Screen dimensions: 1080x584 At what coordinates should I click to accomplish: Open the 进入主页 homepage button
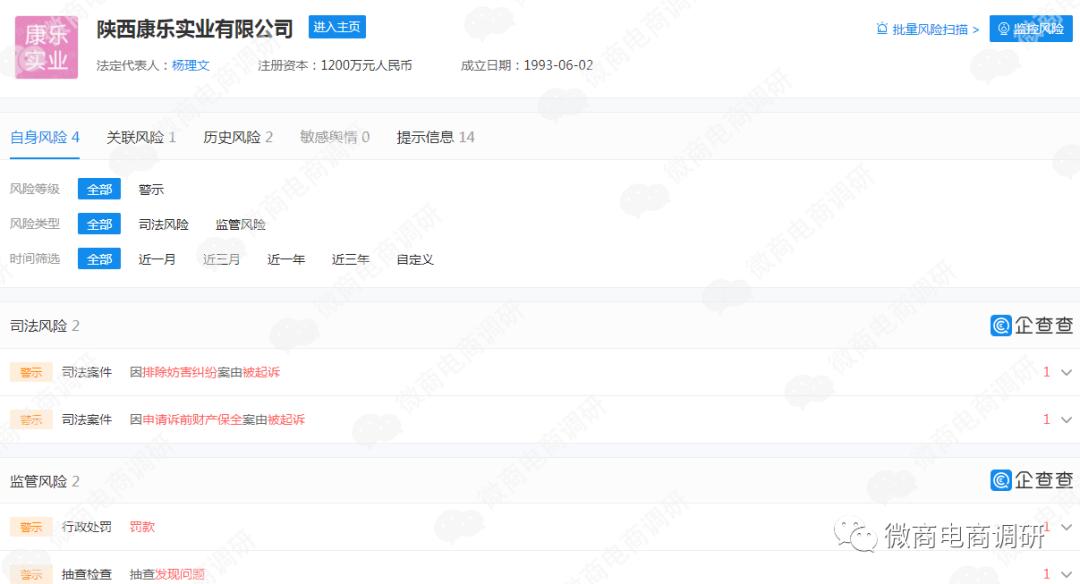point(337,27)
